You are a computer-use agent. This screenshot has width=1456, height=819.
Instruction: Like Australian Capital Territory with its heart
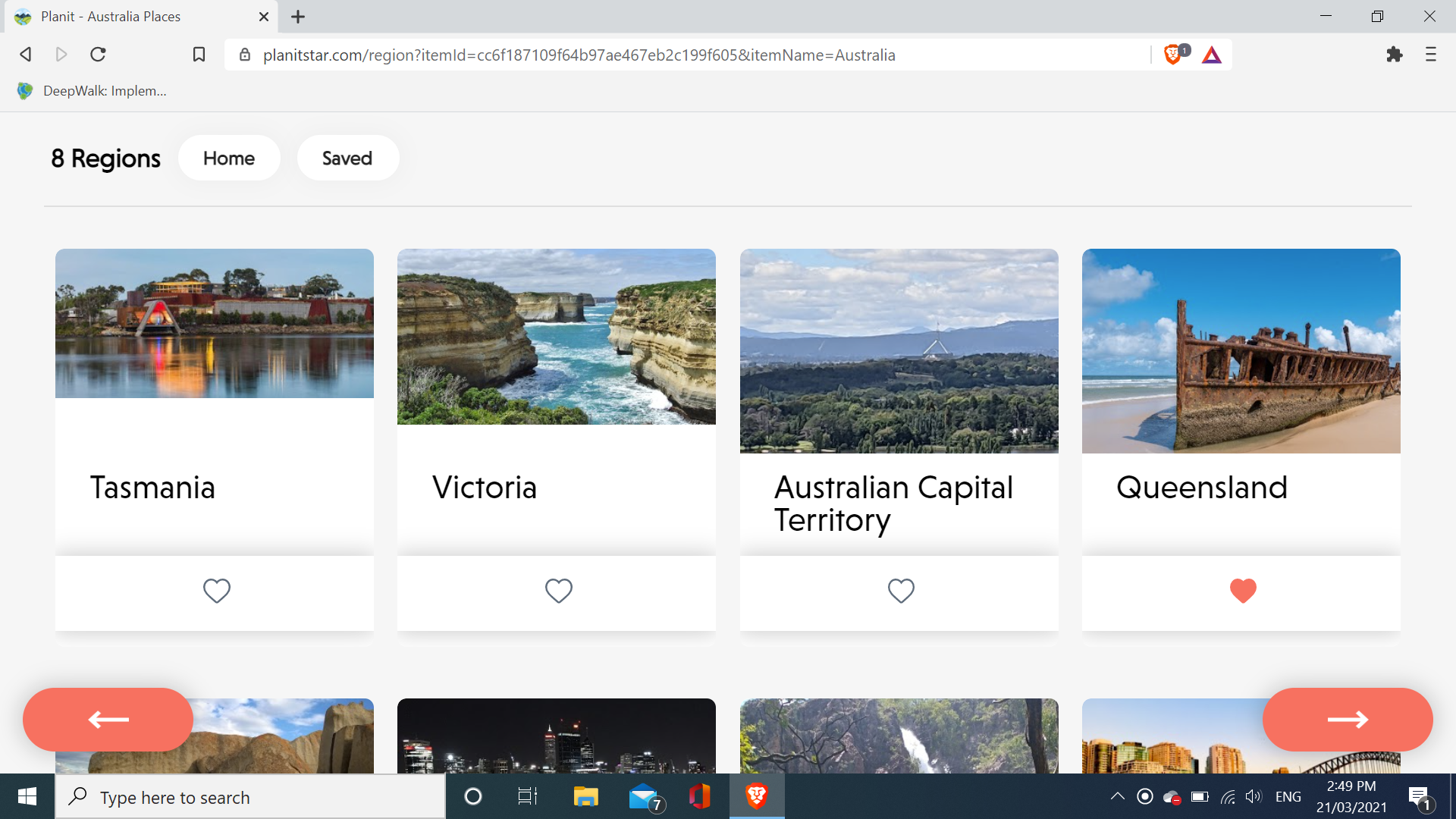click(x=900, y=591)
